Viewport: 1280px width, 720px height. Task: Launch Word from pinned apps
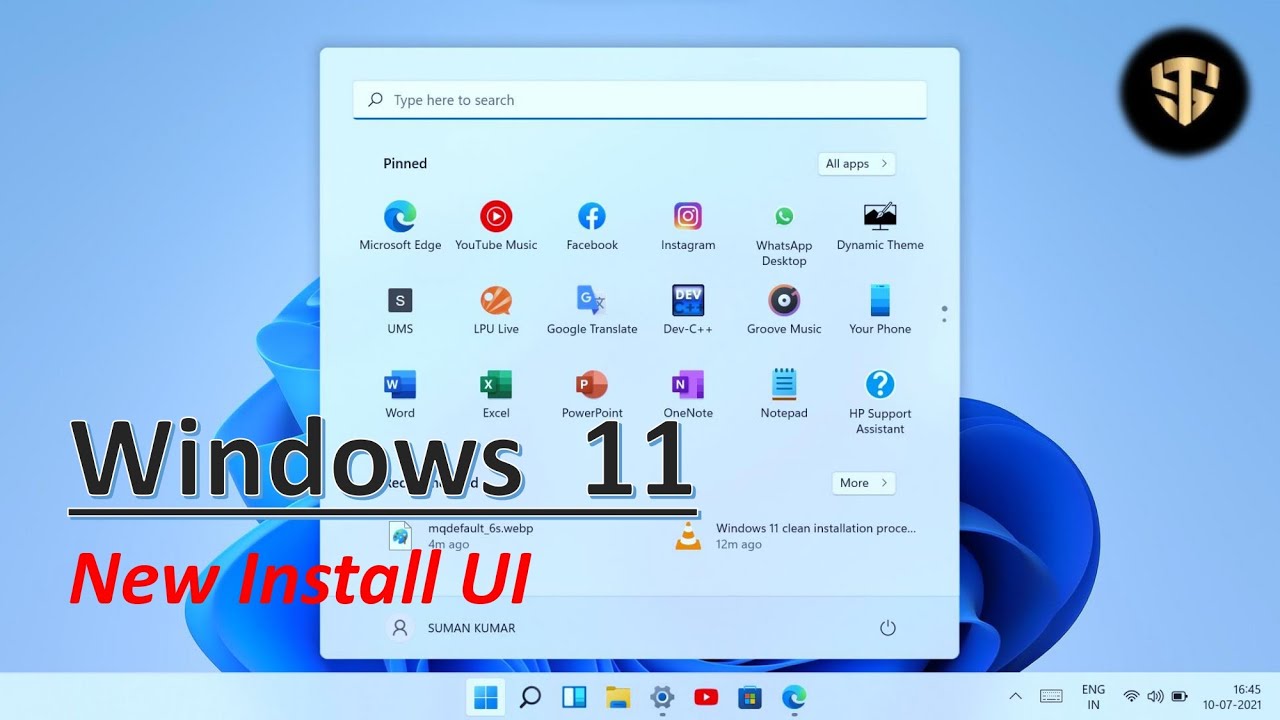tap(400, 395)
